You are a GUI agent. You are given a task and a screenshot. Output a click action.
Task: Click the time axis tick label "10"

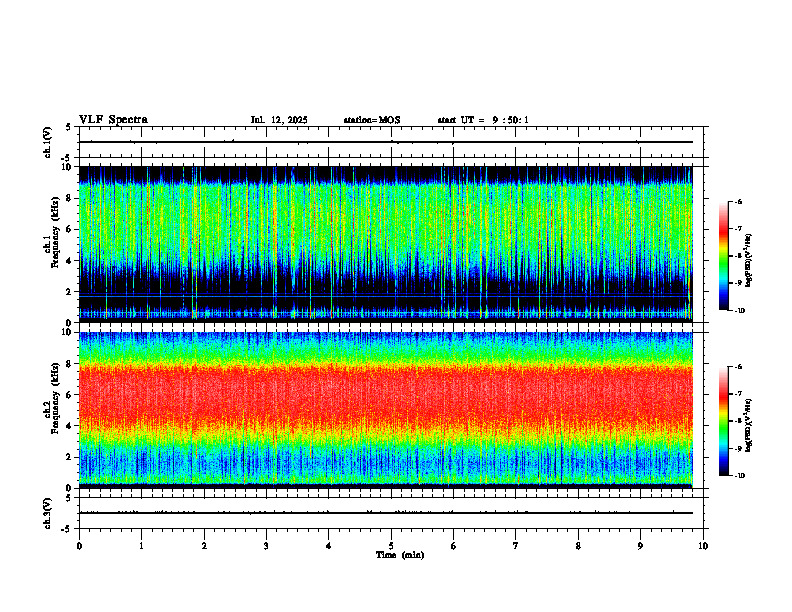click(x=703, y=546)
